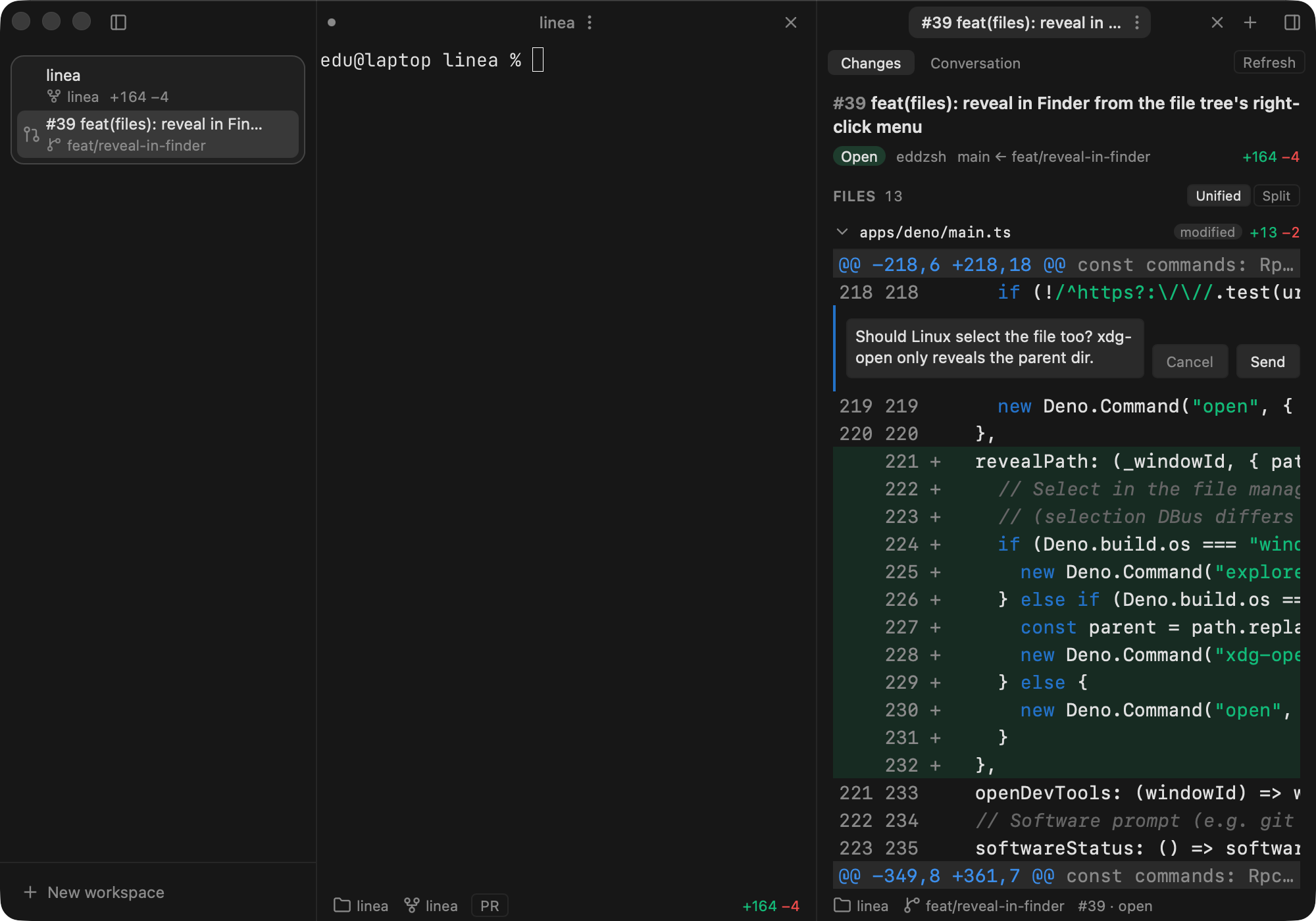Switch to Unified diff view
Viewport: 1316px width, 921px height.
point(1218,195)
